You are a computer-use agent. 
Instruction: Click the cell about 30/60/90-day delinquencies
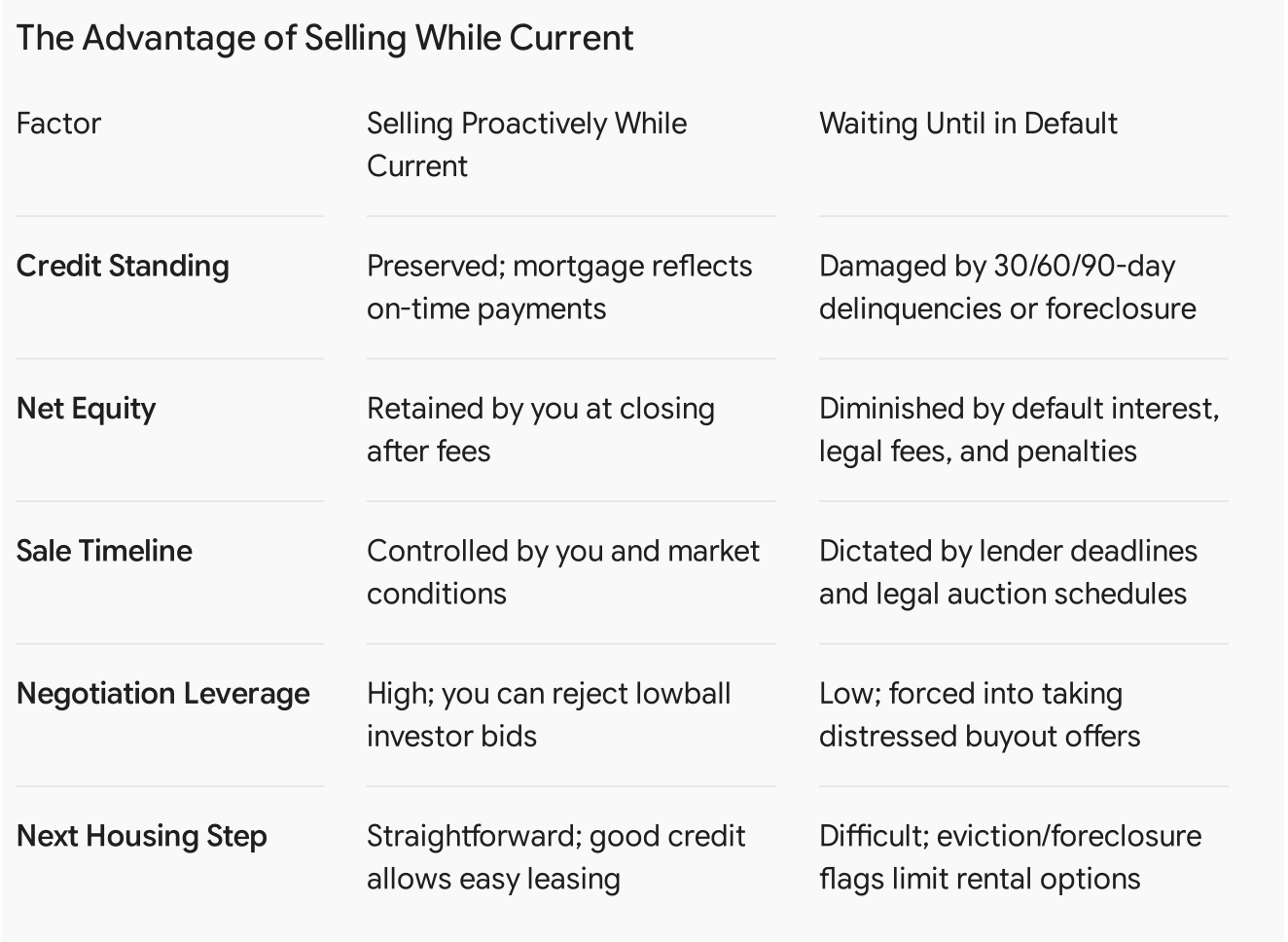[1008, 287]
